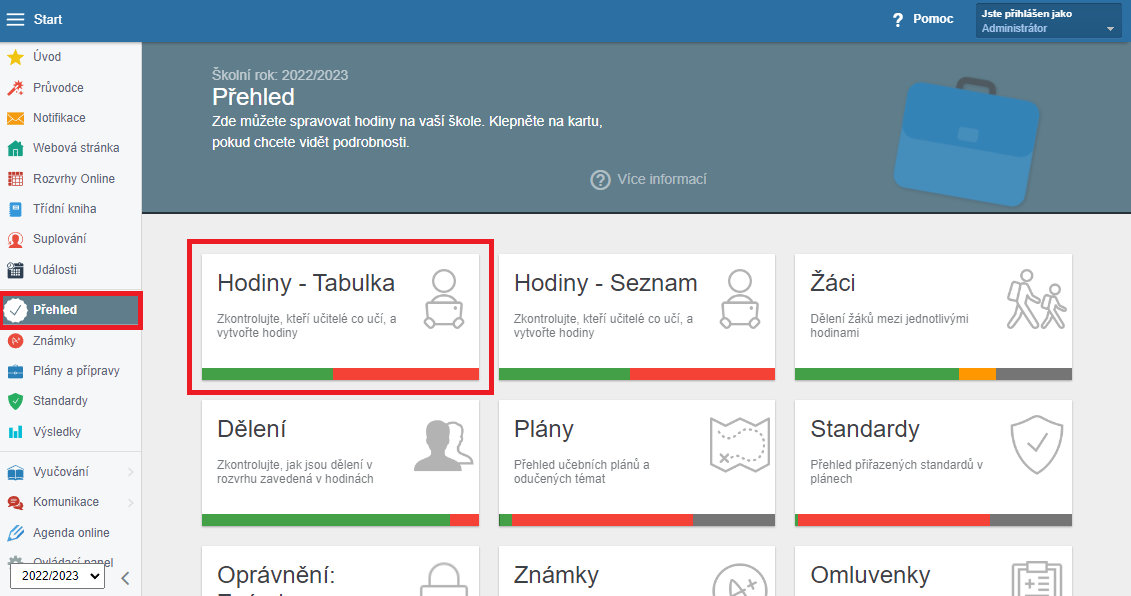Open Události in the sidebar
The image size is (1131, 596).
[55, 270]
